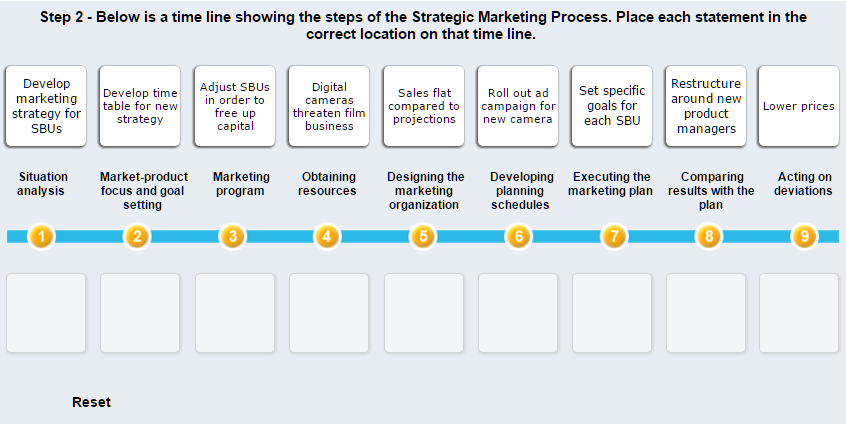
Task: Select timeline marker number 5
Action: point(423,237)
